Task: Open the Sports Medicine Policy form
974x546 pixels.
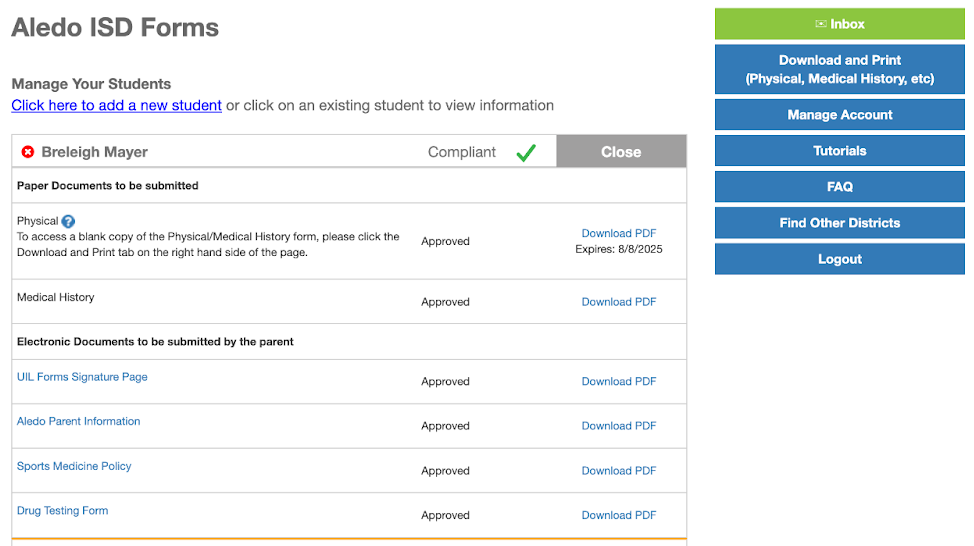Action: [x=74, y=466]
